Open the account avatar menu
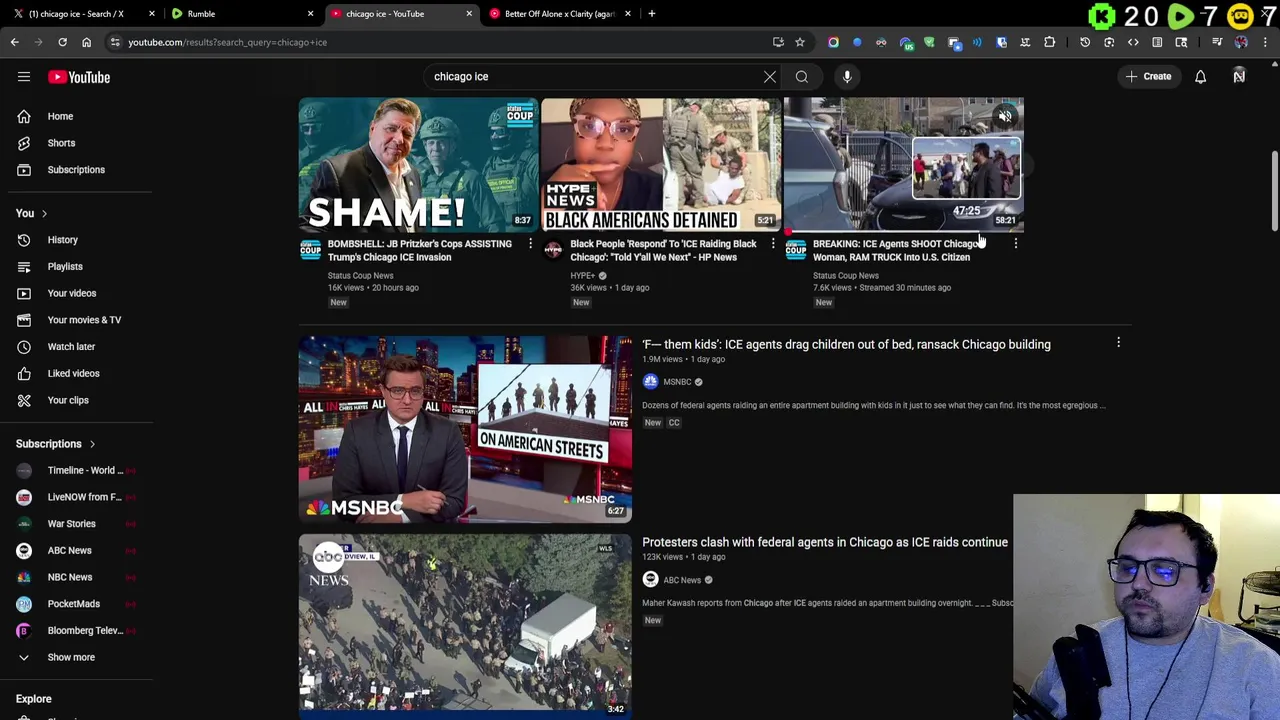Screen dimensions: 1280x720 1239,76
